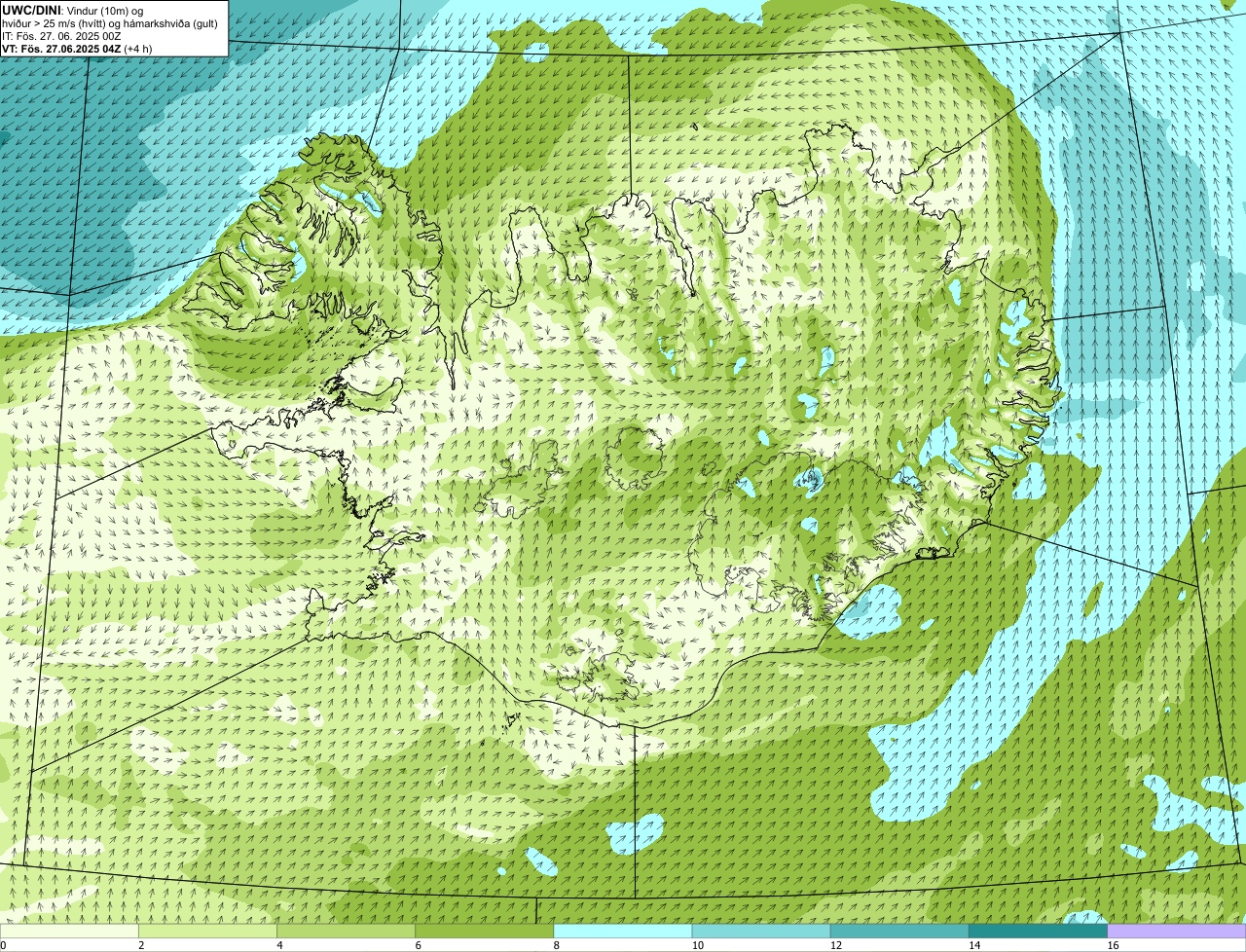The image size is (1246, 952).
Task: Click the bold "VT: Fös. 27.06.2025 04Z" text
Action: (61, 48)
